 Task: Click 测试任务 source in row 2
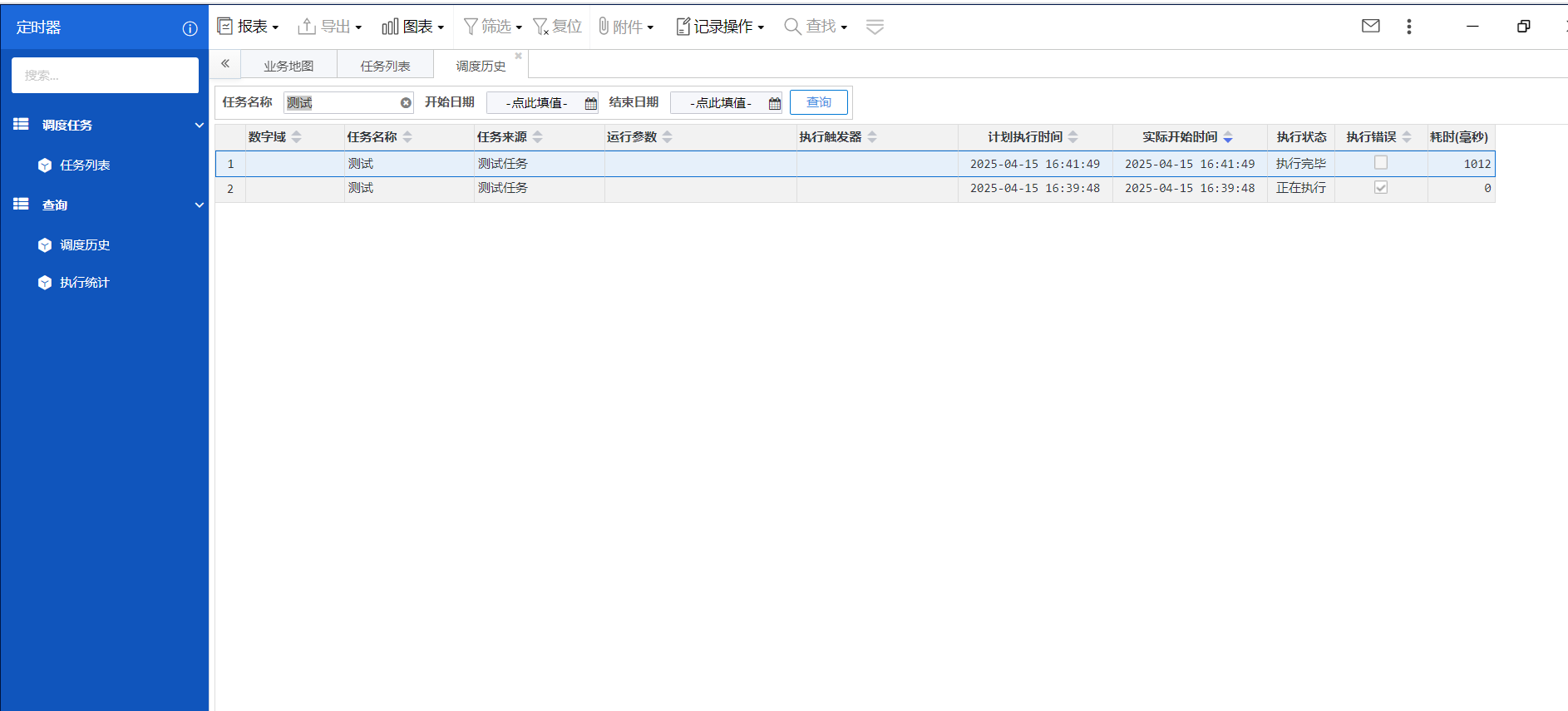[x=502, y=188]
